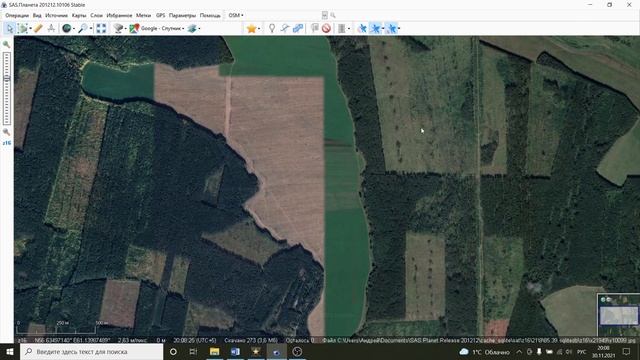The width and height of the screenshot is (640, 360).
Task: Expand globe tool dropdown arrow
Action: coord(73,29)
